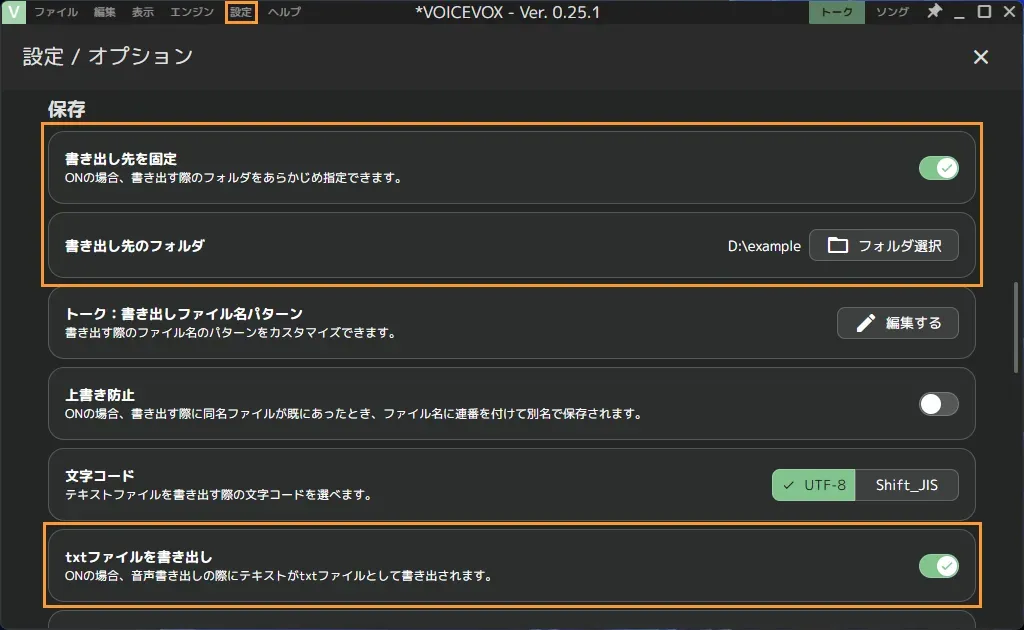Switch to the ソング tab
Screen dimensions: 1024x630
[x=892, y=12]
